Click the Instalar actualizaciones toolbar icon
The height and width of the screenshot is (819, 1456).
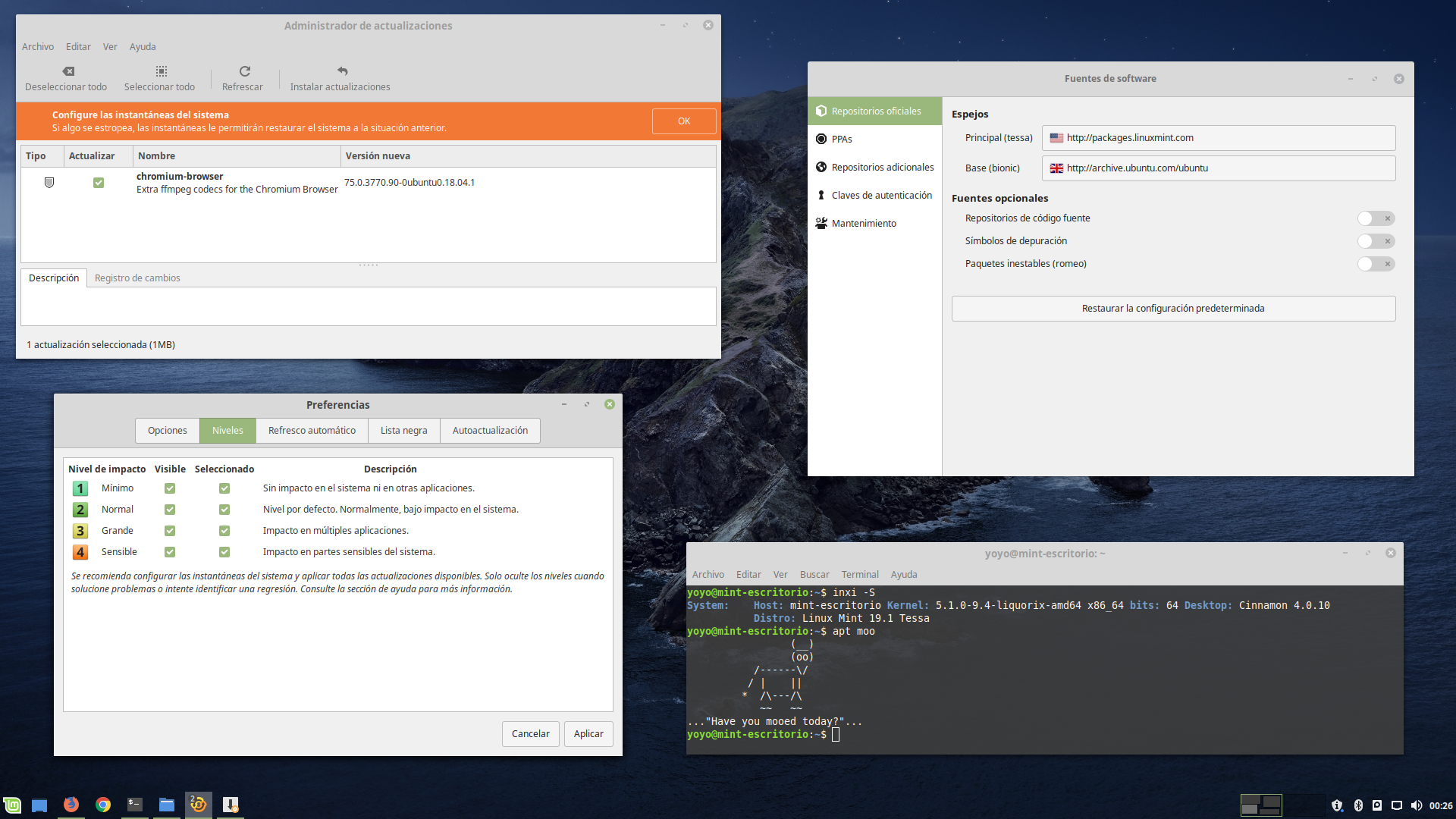[342, 71]
